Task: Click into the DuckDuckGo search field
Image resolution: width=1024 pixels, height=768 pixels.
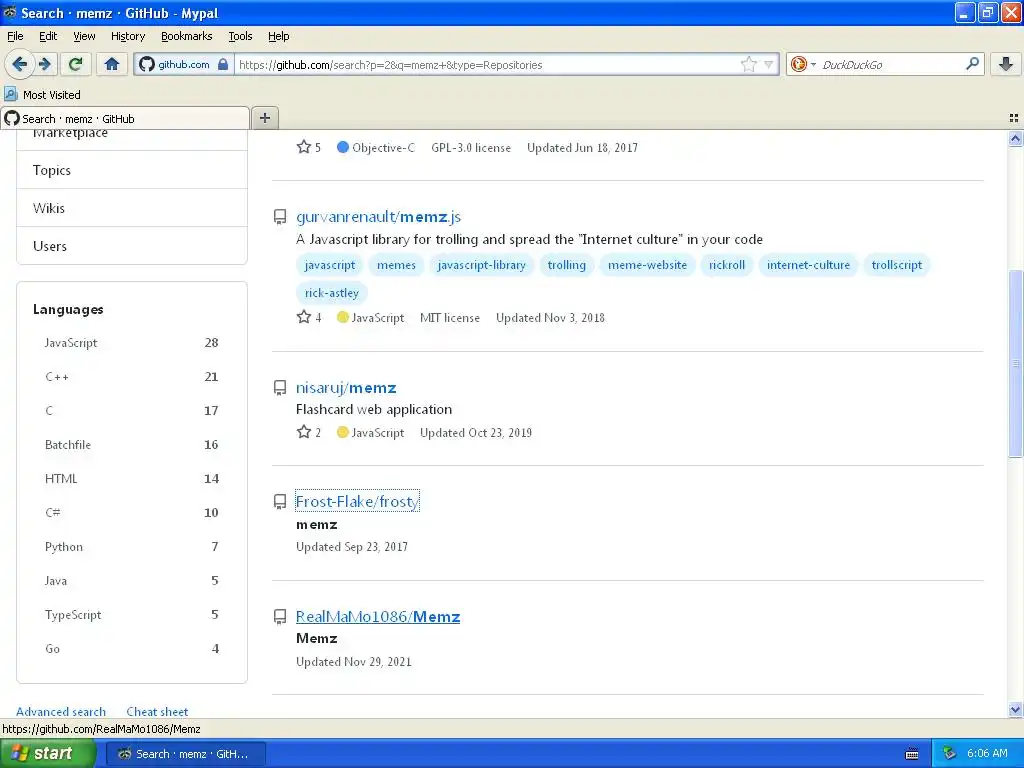Action: point(890,65)
